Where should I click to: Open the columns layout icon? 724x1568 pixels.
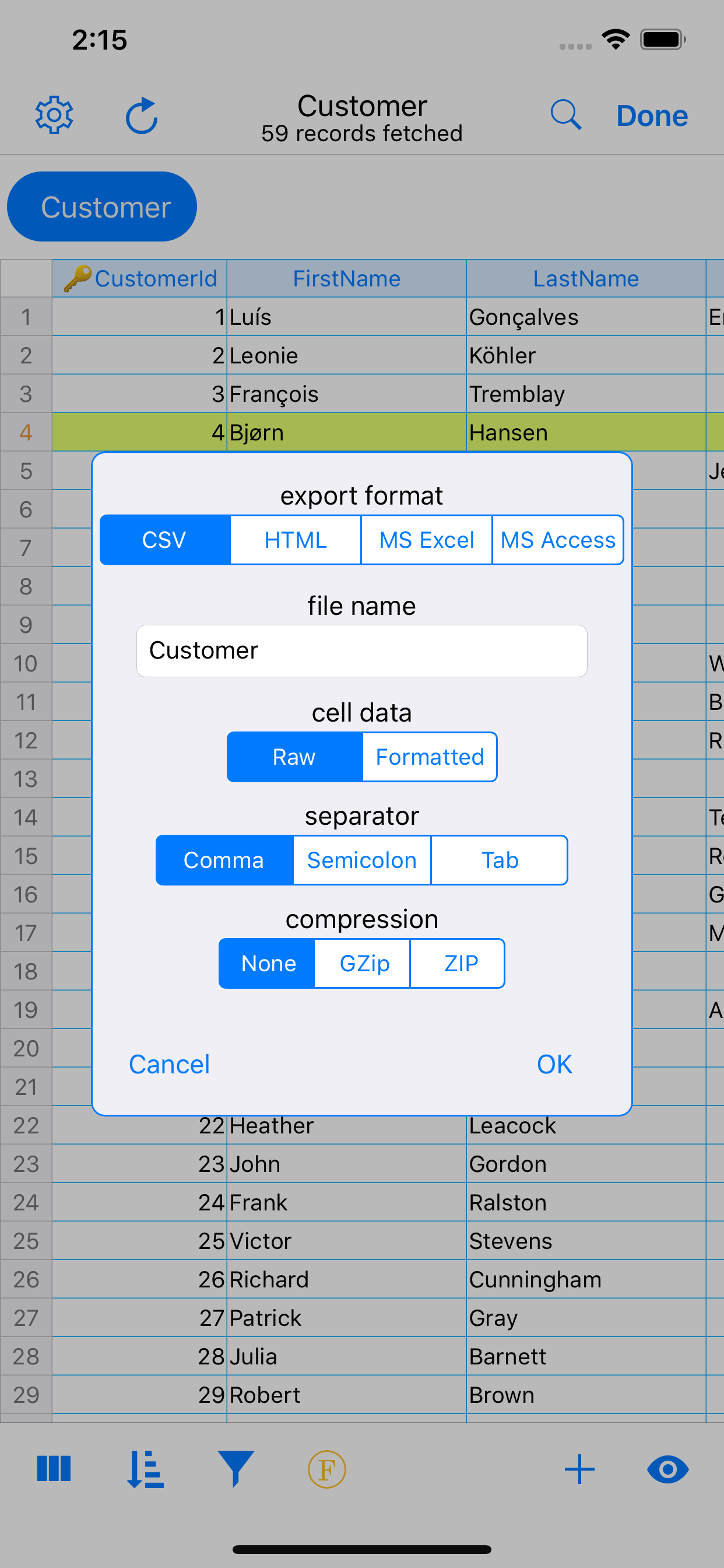[54, 1469]
